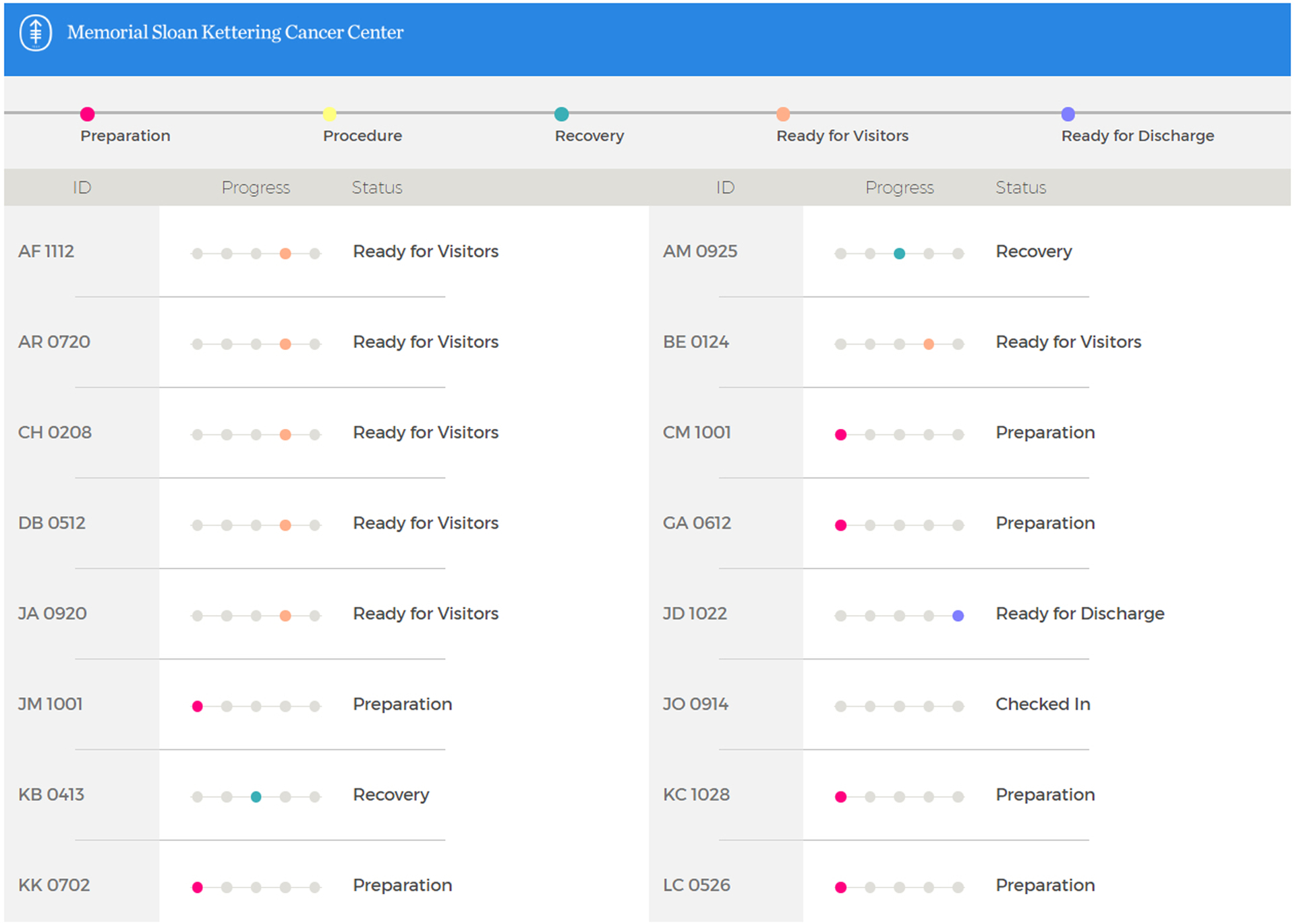Viewport: 1295px width, 924px height.
Task: Select patient ID KB 0413
Action: 51,795
